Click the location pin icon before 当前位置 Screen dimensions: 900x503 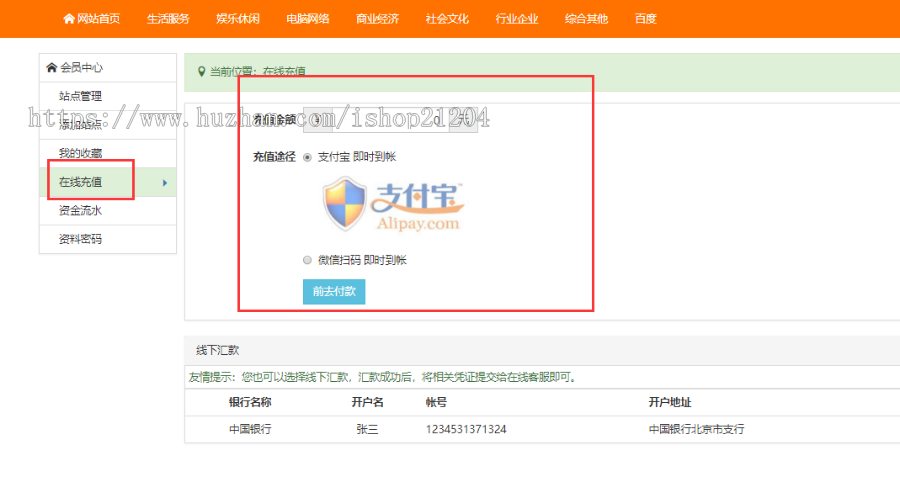point(201,71)
